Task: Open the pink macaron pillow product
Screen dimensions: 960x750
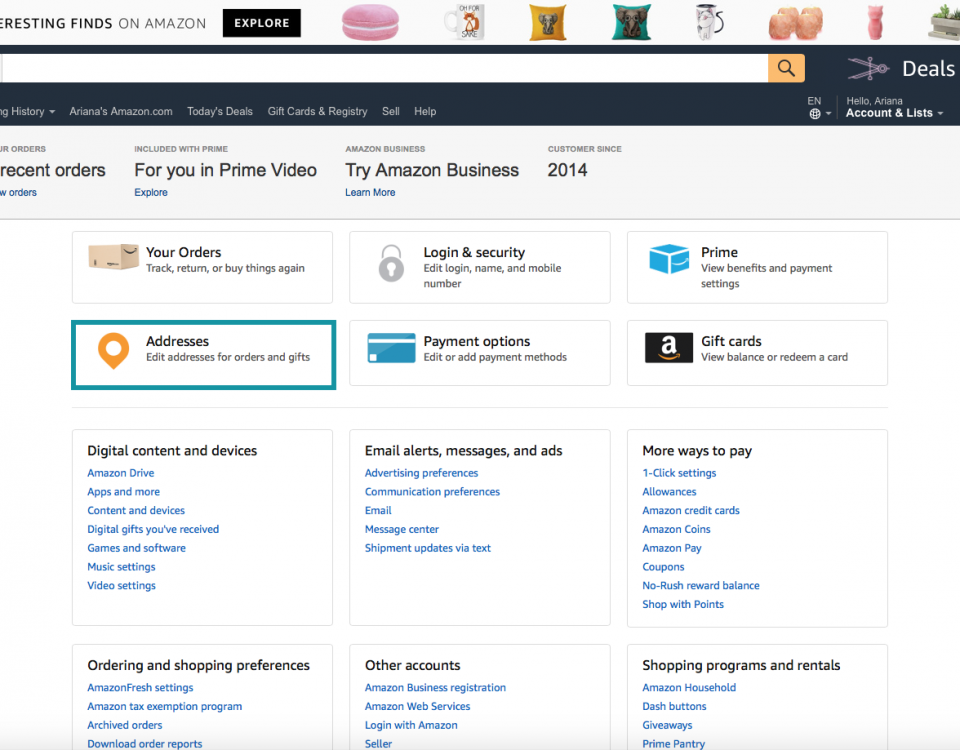Action: (x=370, y=23)
